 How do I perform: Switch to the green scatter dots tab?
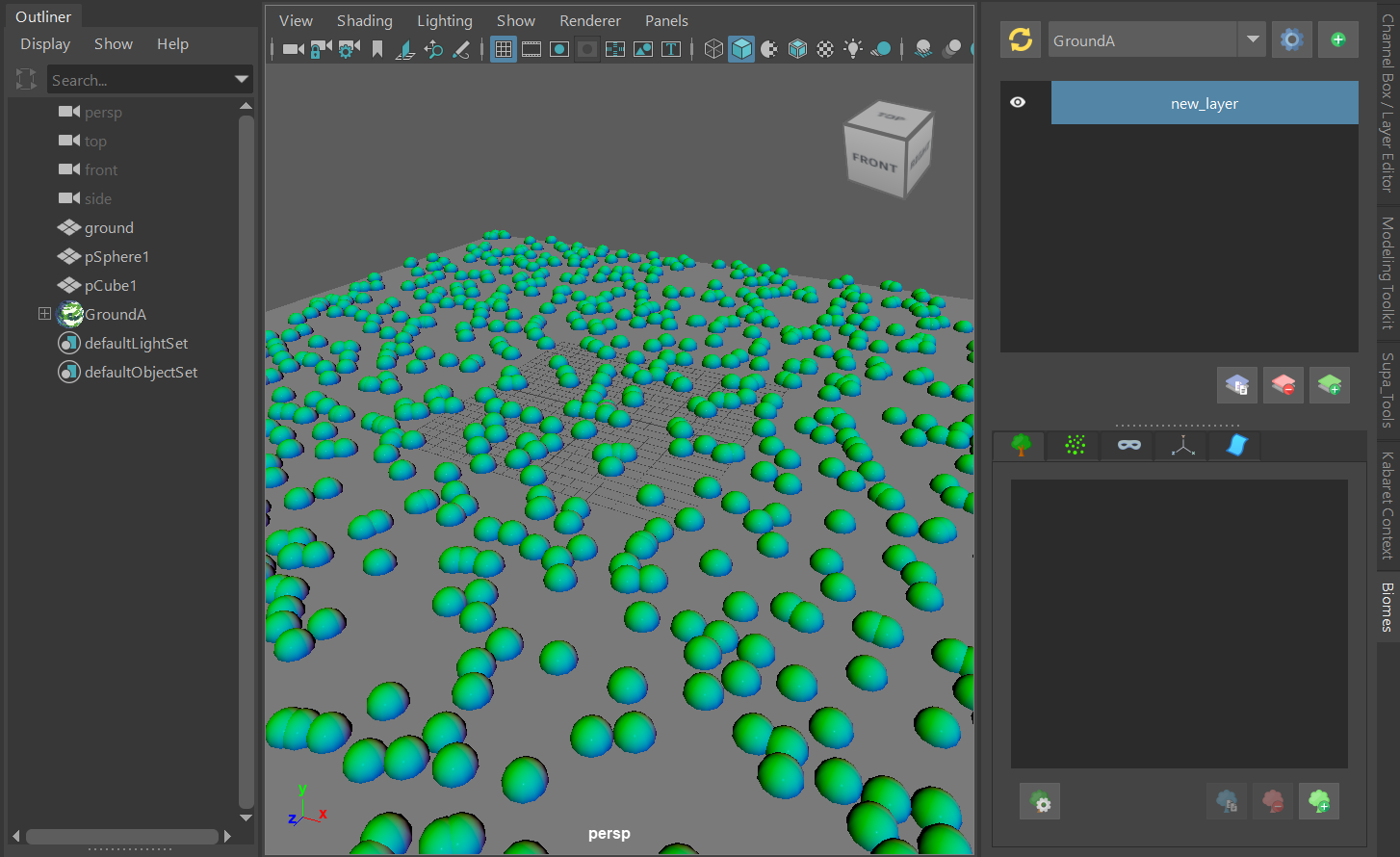tap(1076, 445)
